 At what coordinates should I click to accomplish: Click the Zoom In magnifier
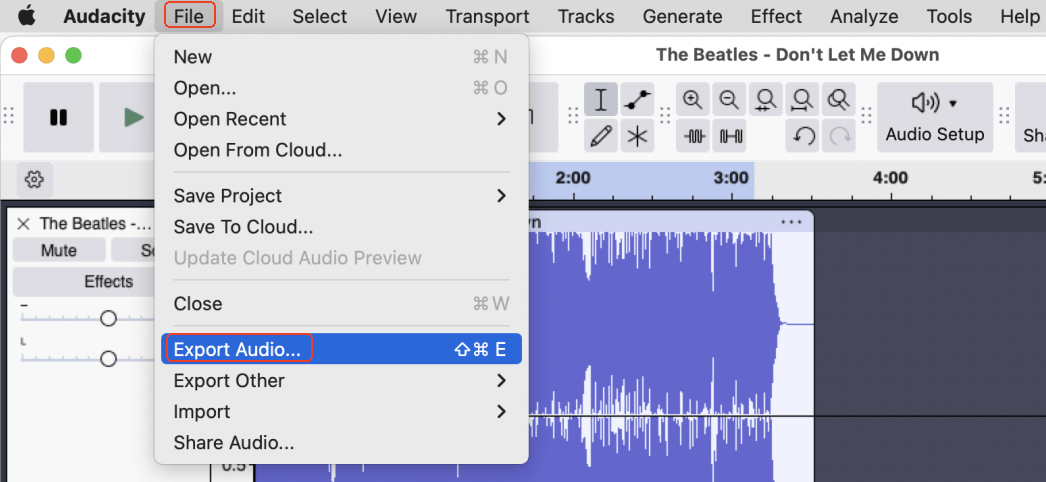pyautogui.click(x=692, y=100)
